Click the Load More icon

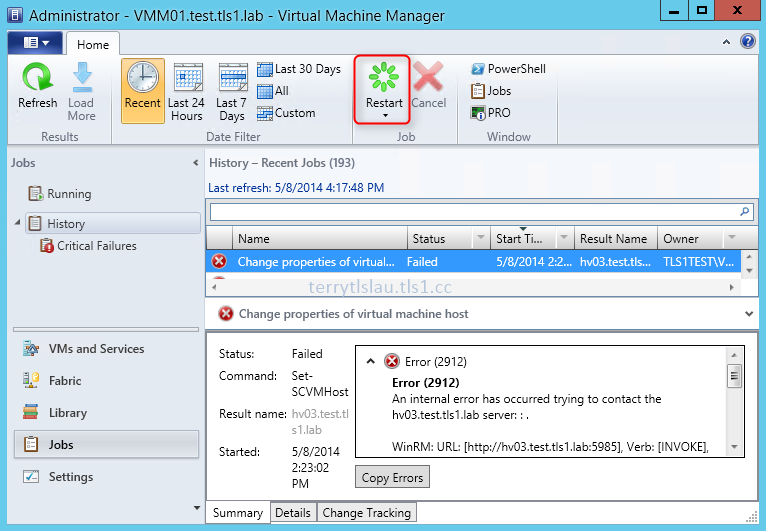click(82, 77)
